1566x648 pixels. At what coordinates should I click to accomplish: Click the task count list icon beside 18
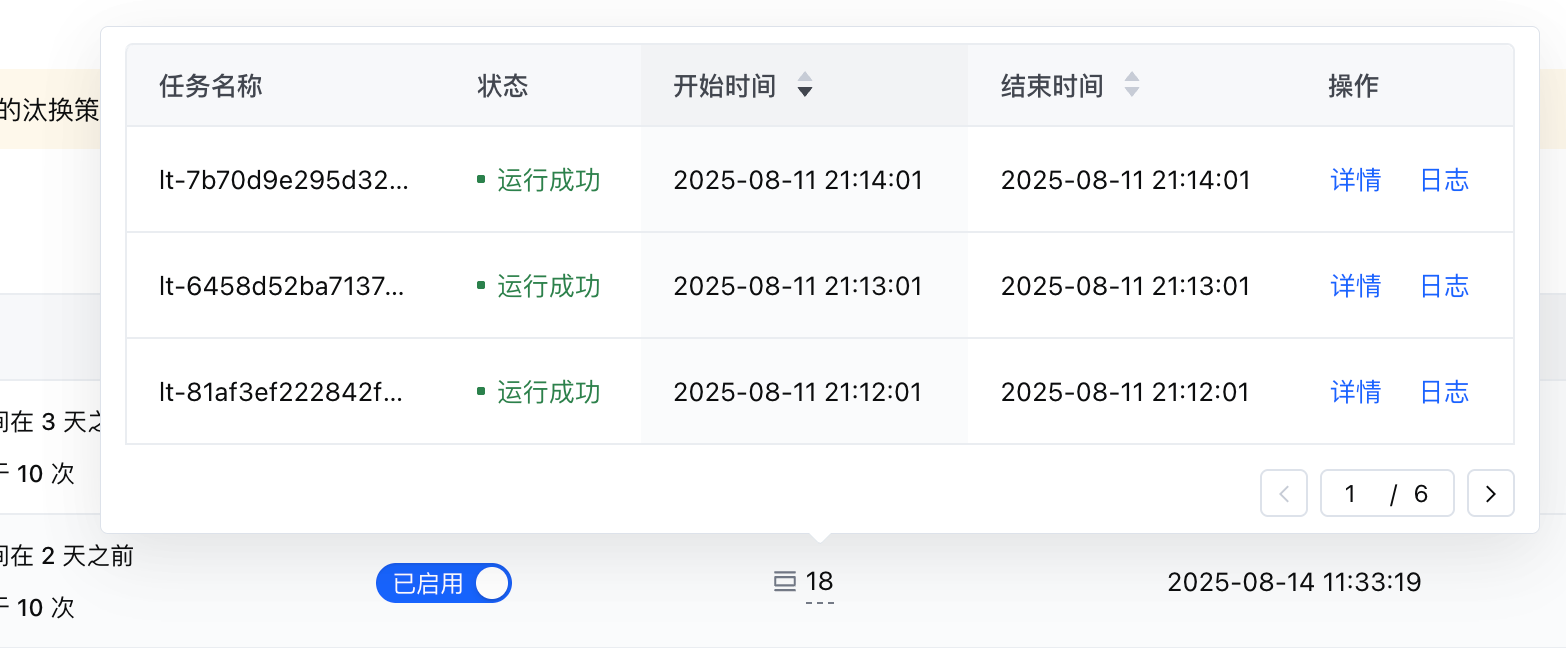pos(785,582)
